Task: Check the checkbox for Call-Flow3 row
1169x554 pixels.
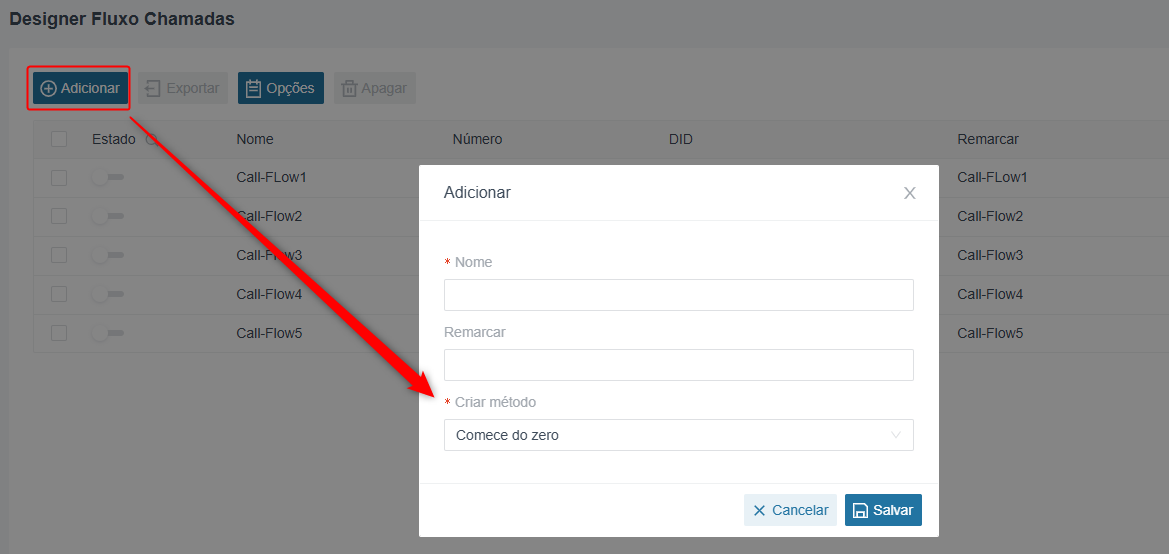Action: pos(59,255)
